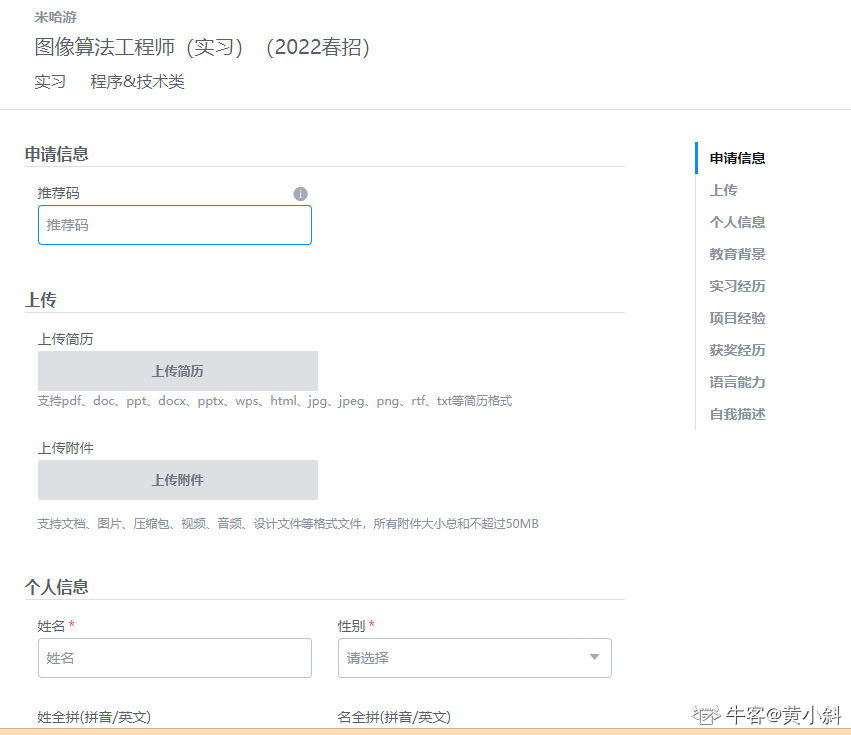This screenshot has height=735, width=851.
Task: Navigate to 项目经验 in the sidebar
Action: pos(737,317)
